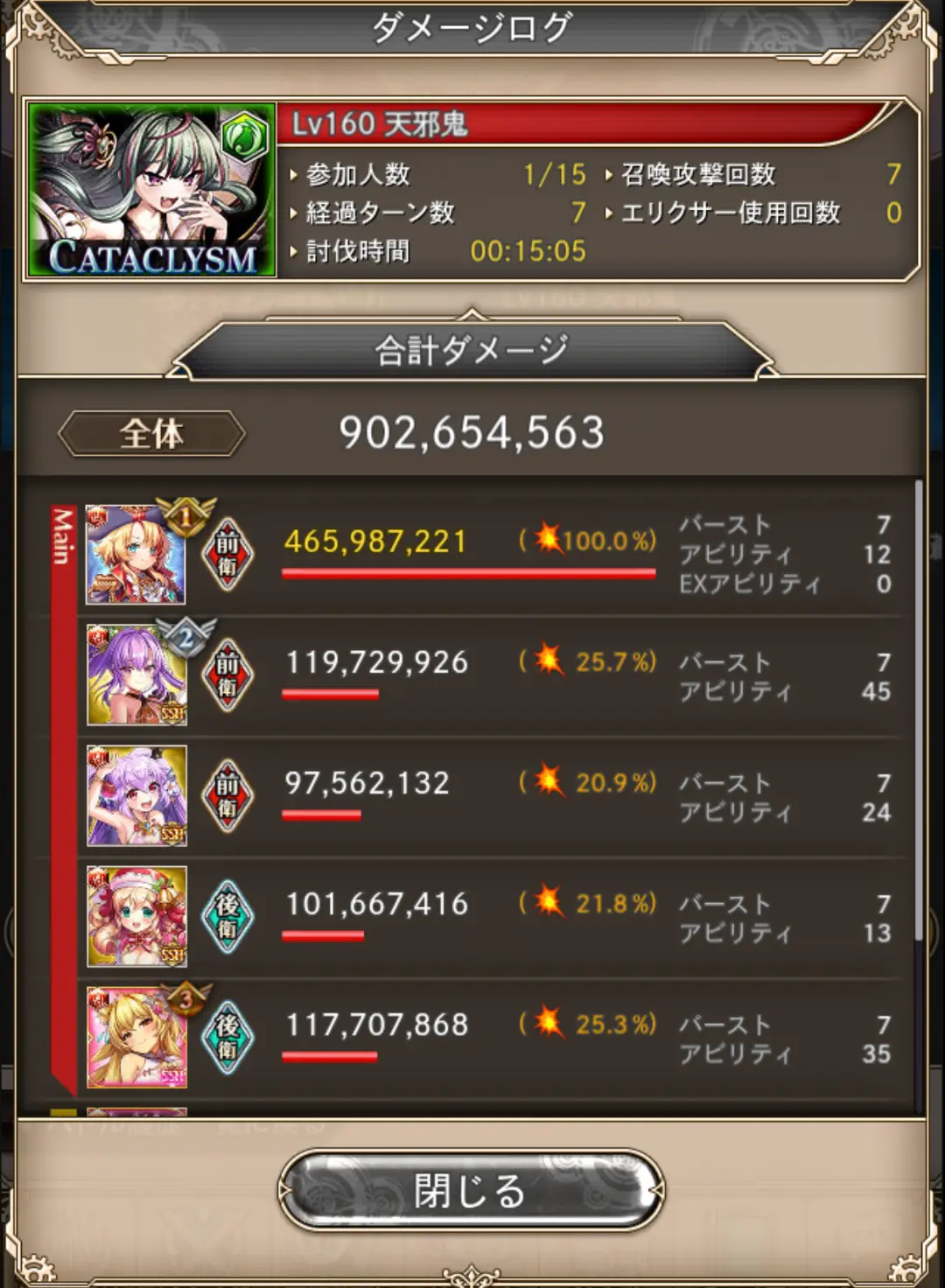Screen dimensions: 945x1288
Task: Tap the green element icon on boss portrait
Action: pyautogui.click(x=244, y=136)
